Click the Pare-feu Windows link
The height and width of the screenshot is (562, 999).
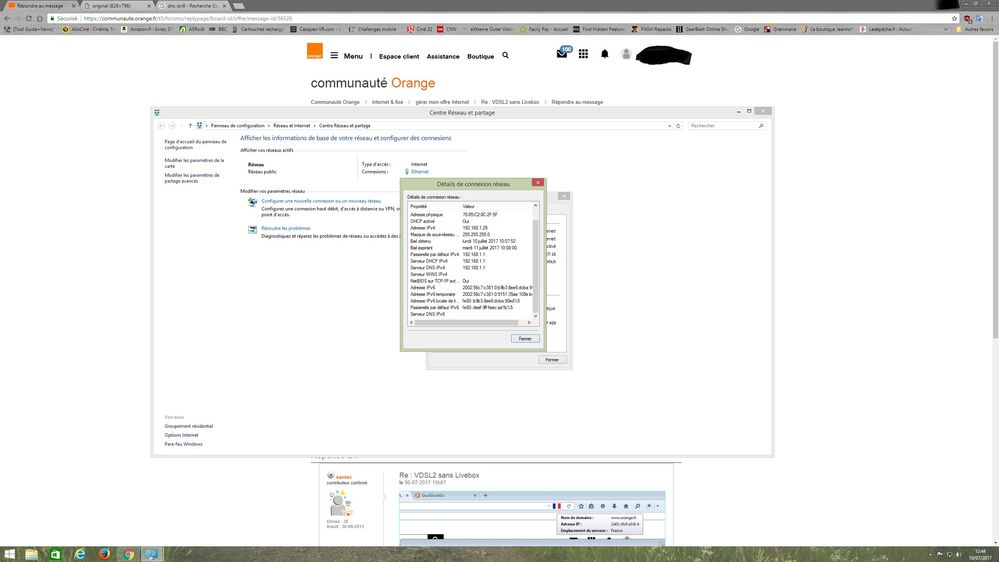click(183, 444)
